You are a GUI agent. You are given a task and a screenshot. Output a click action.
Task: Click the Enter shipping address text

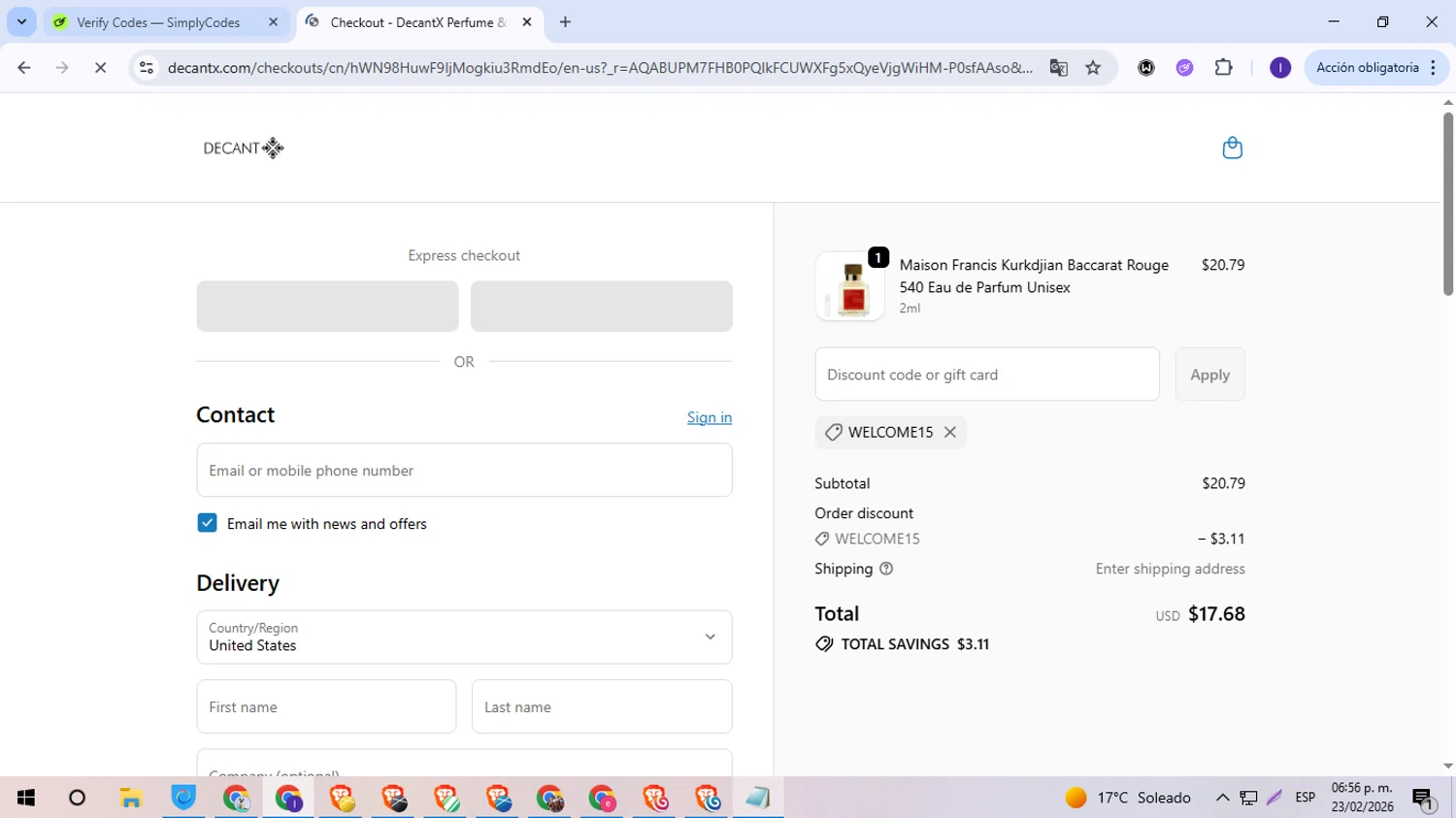(1170, 569)
